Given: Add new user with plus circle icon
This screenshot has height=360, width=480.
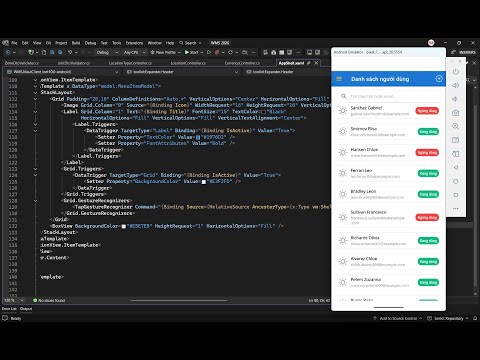Looking at the screenshot, I should coord(439,79).
